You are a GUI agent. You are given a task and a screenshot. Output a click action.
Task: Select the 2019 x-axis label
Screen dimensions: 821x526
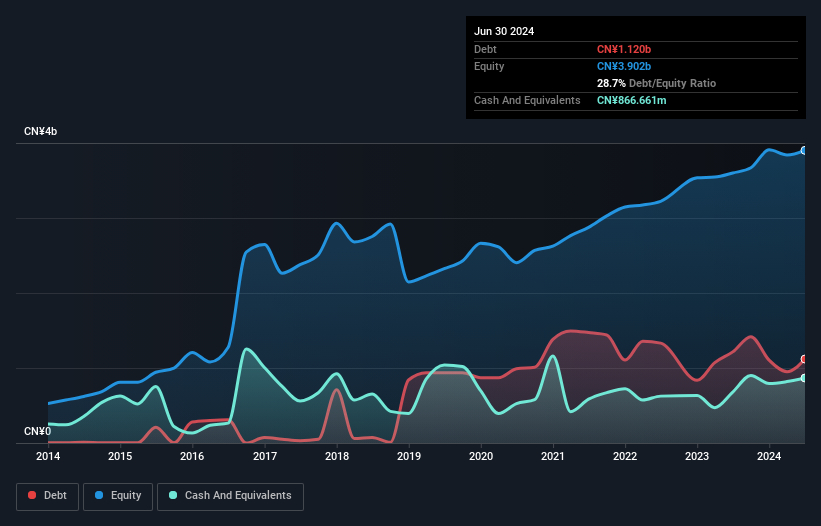coord(409,456)
